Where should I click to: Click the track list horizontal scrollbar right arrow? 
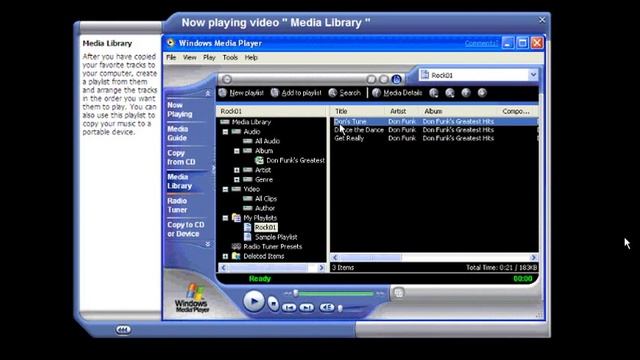(533, 258)
